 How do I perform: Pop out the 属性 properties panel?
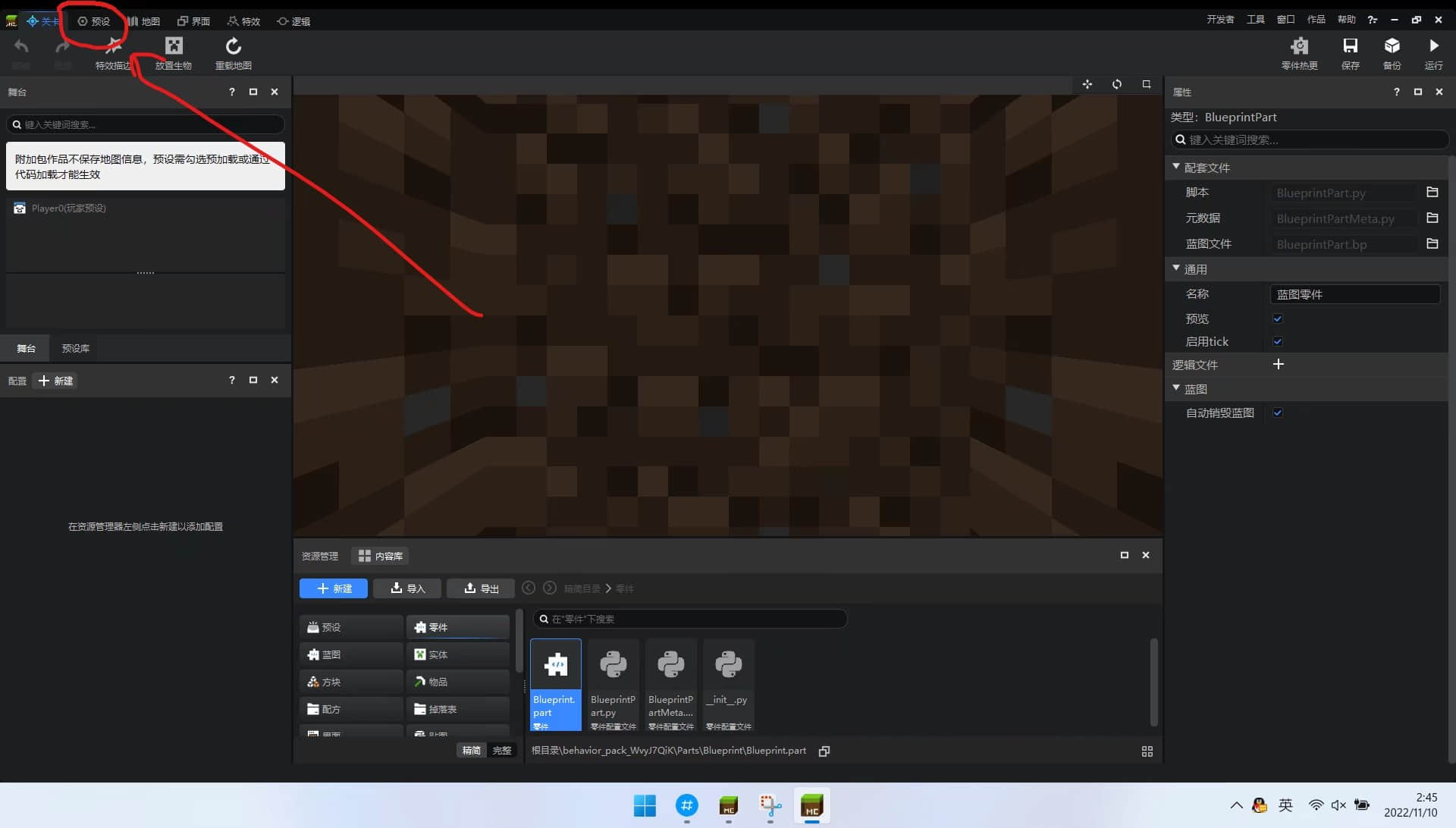tap(1417, 92)
